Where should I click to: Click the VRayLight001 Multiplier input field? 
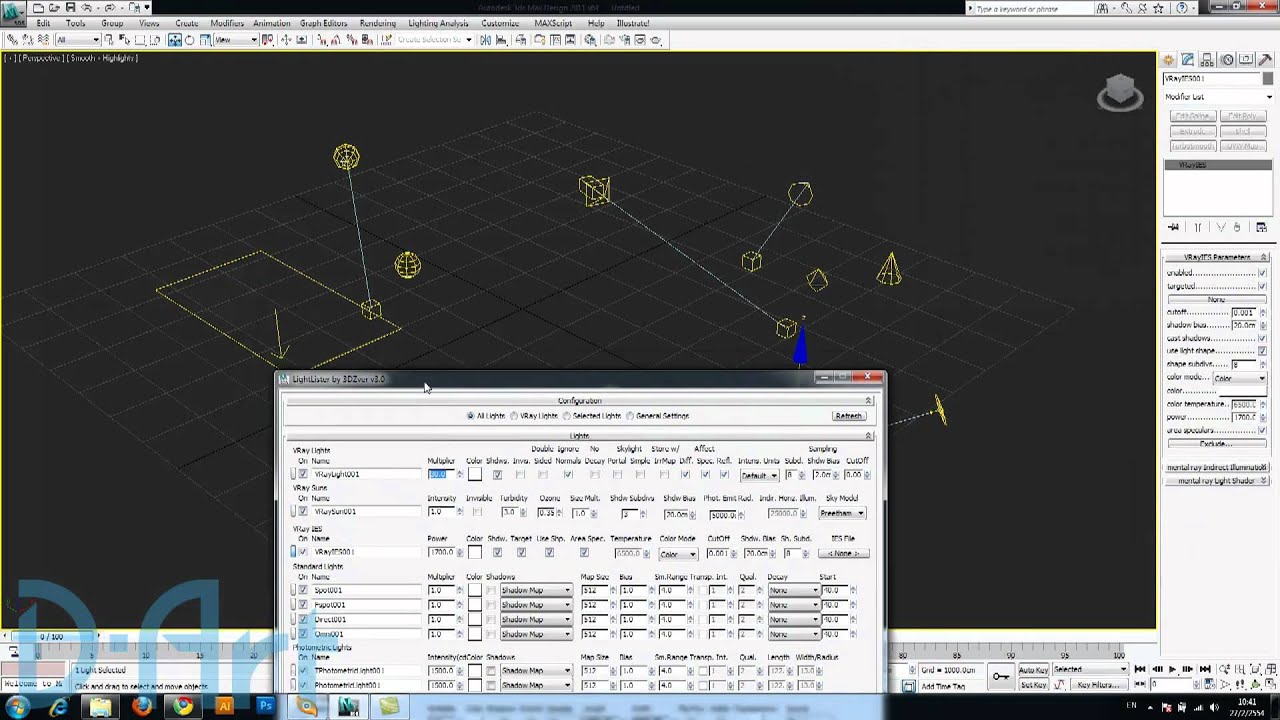coord(441,474)
